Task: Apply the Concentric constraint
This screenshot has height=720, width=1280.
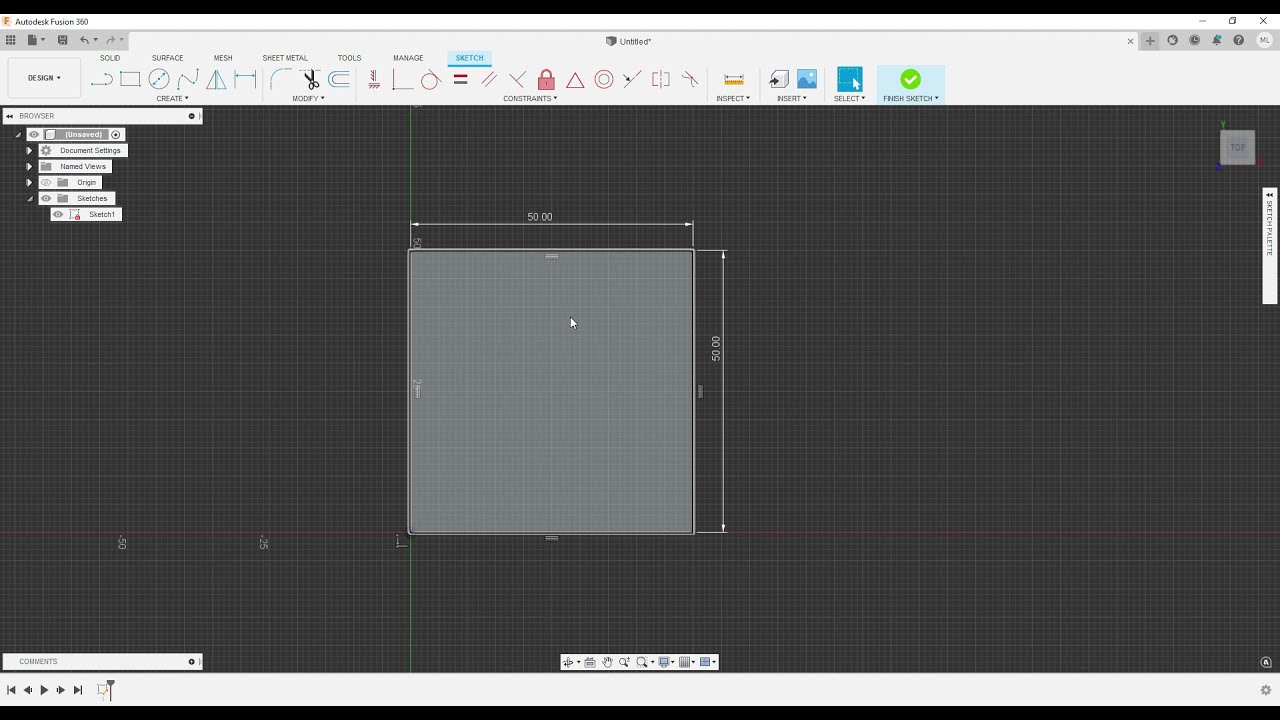Action: 604,80
